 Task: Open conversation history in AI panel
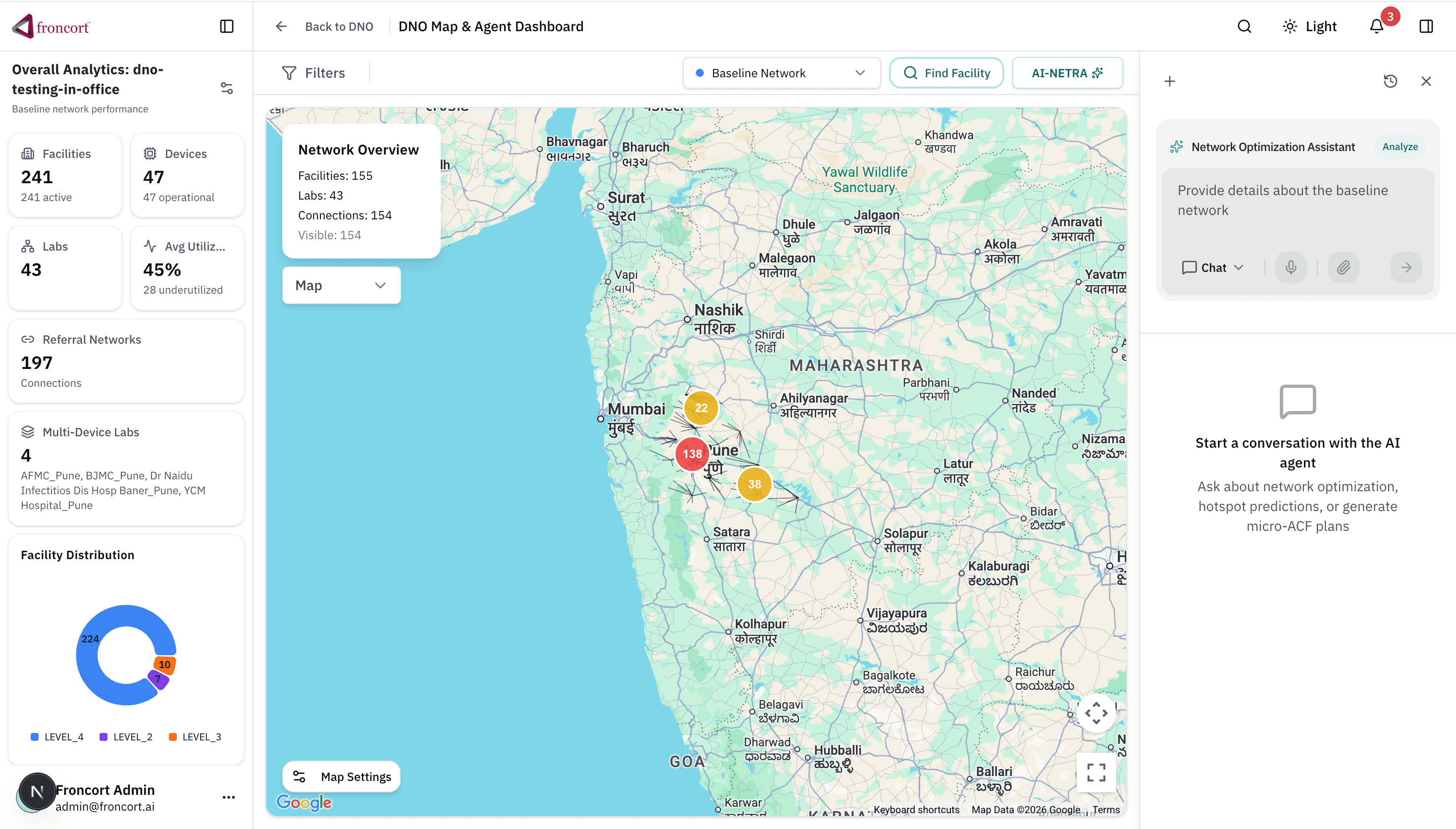(x=1391, y=81)
